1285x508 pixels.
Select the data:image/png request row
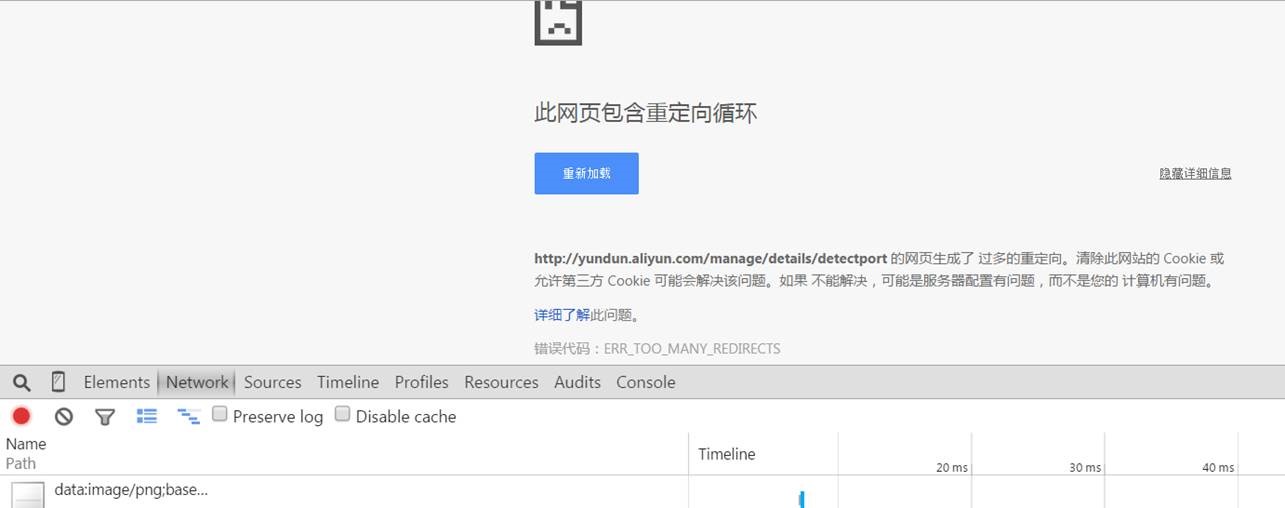tap(131, 491)
